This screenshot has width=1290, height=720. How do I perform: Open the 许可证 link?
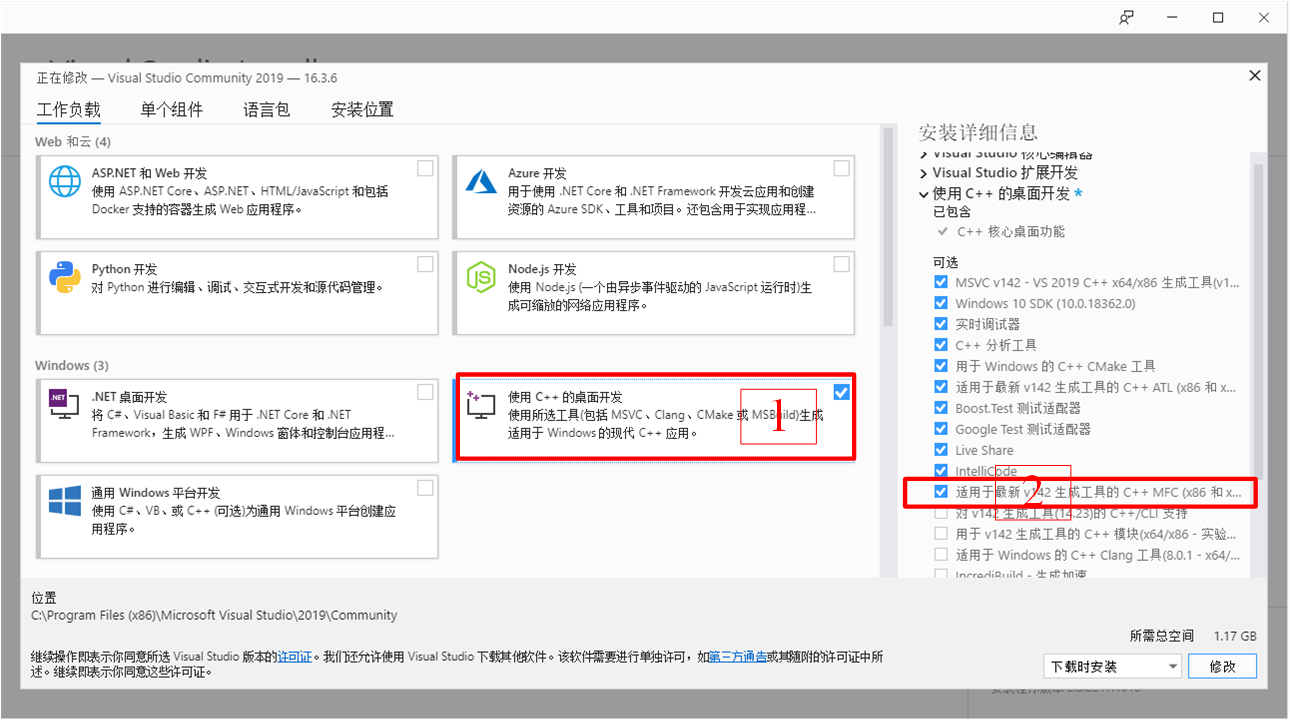click(x=294, y=656)
